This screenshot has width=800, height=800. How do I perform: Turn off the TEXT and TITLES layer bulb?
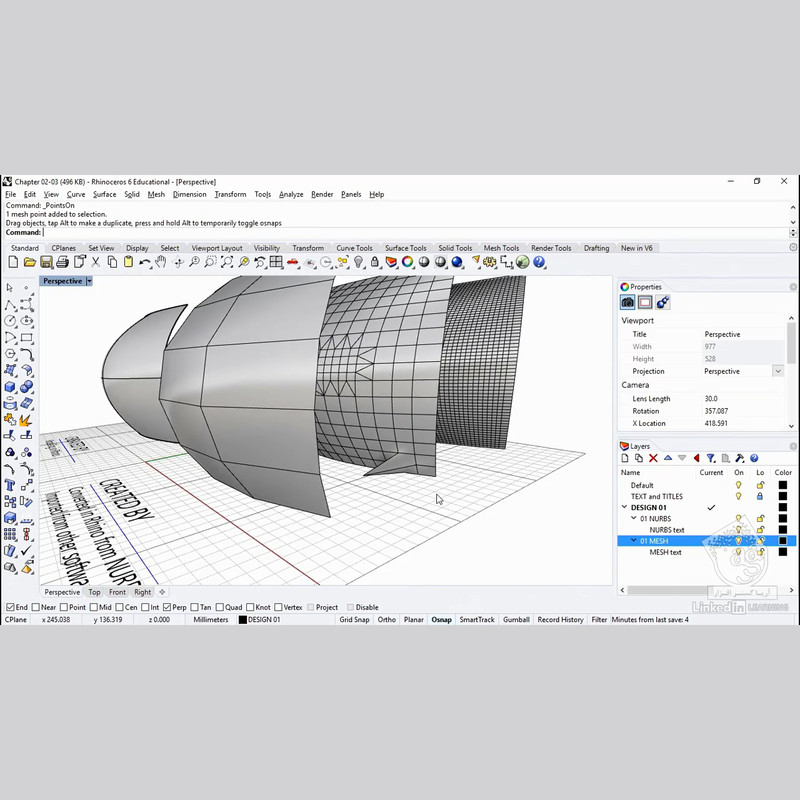click(739, 496)
